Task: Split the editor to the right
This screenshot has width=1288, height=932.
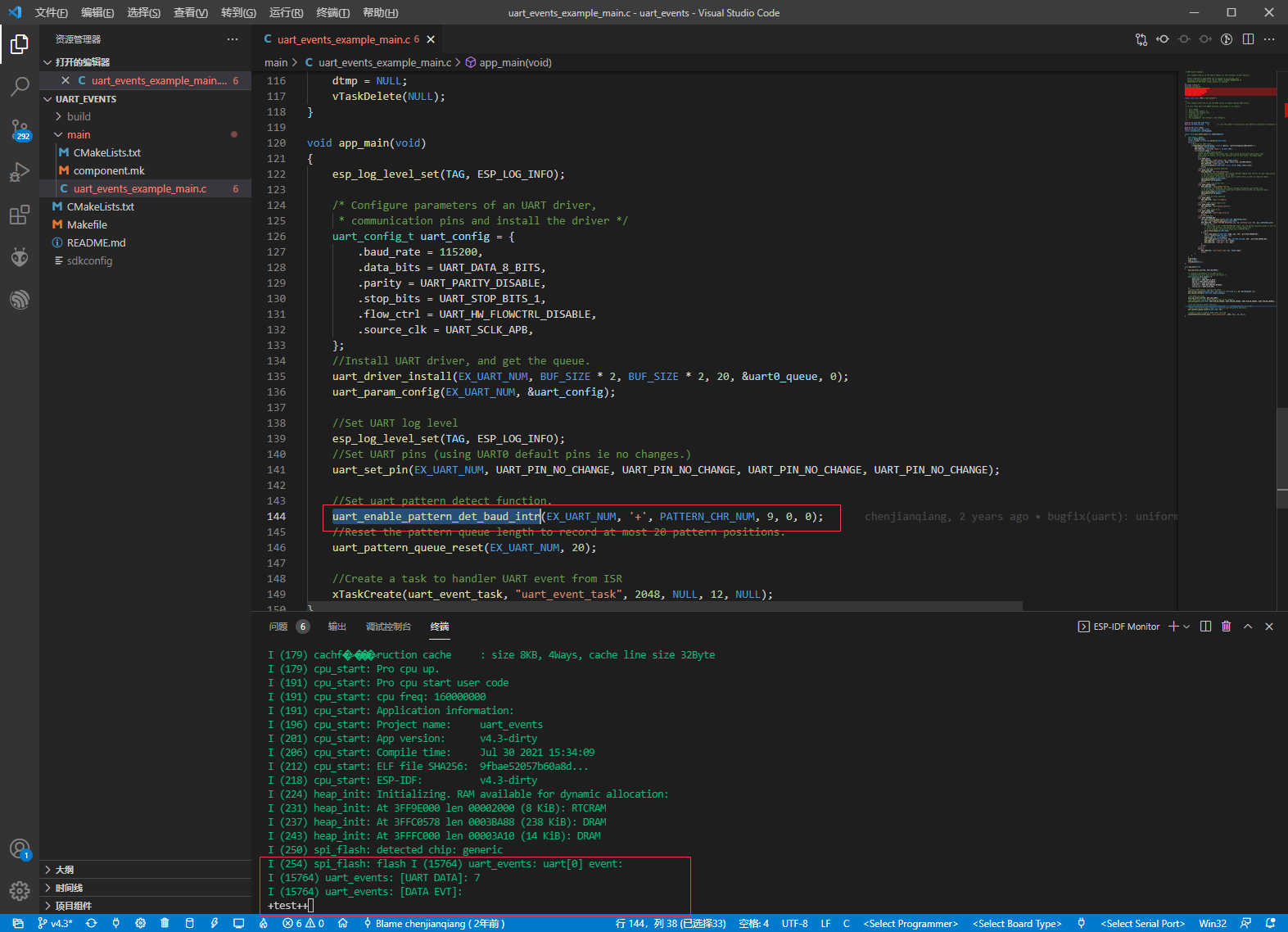Action: pyautogui.click(x=1248, y=39)
